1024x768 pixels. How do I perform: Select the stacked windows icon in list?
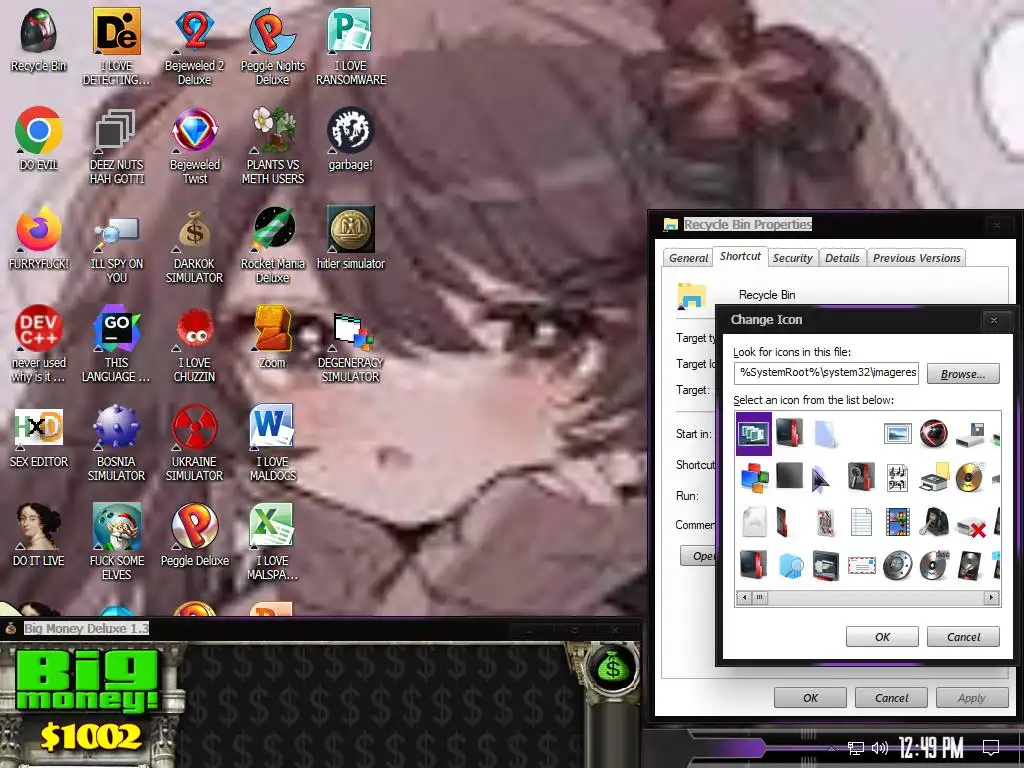754,434
